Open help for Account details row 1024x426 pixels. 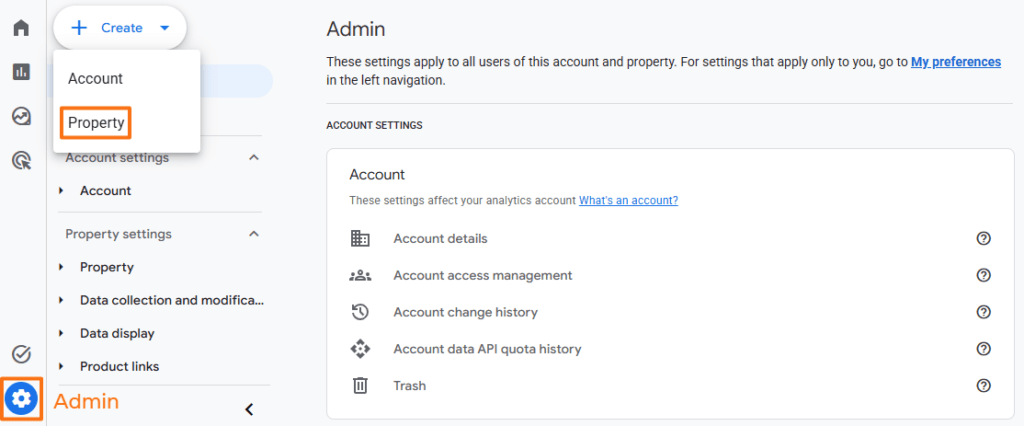984,238
